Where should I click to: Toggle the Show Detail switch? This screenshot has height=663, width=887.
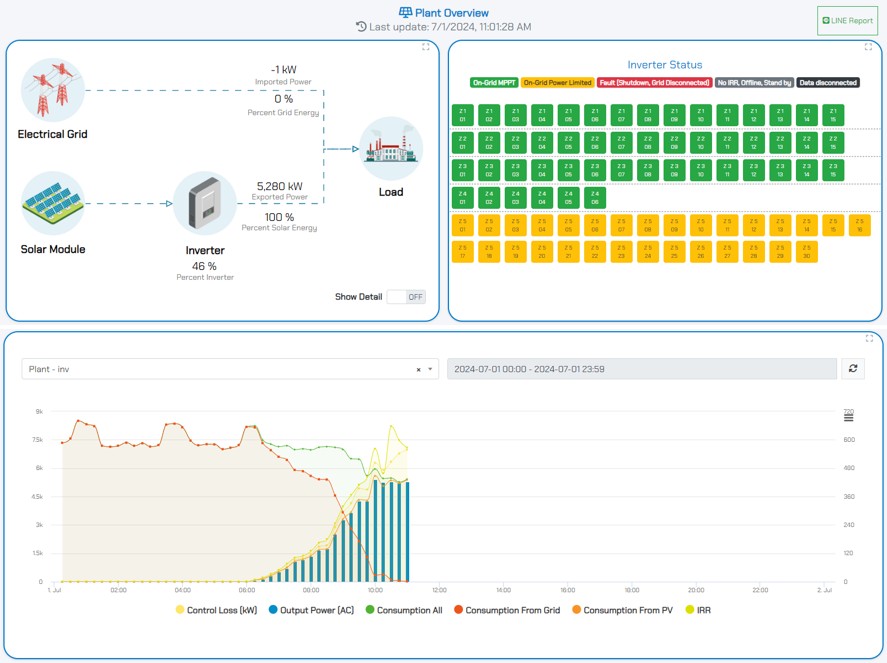[407, 297]
